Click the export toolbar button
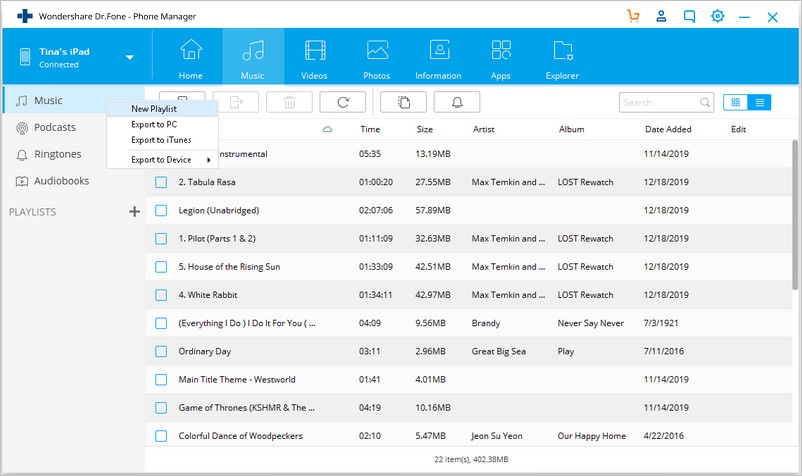The height and width of the screenshot is (476, 802). pos(236,102)
